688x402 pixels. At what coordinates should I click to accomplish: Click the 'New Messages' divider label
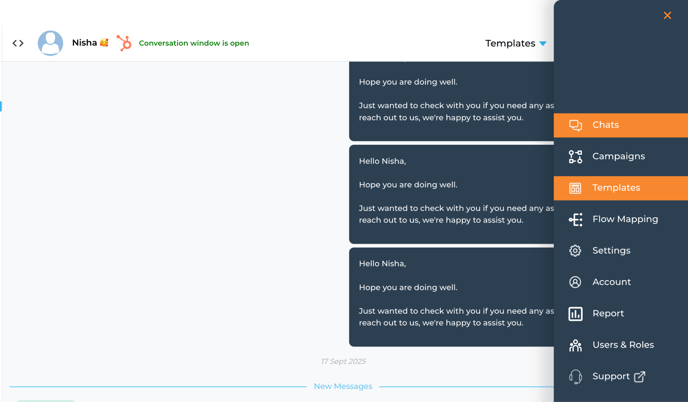point(343,386)
